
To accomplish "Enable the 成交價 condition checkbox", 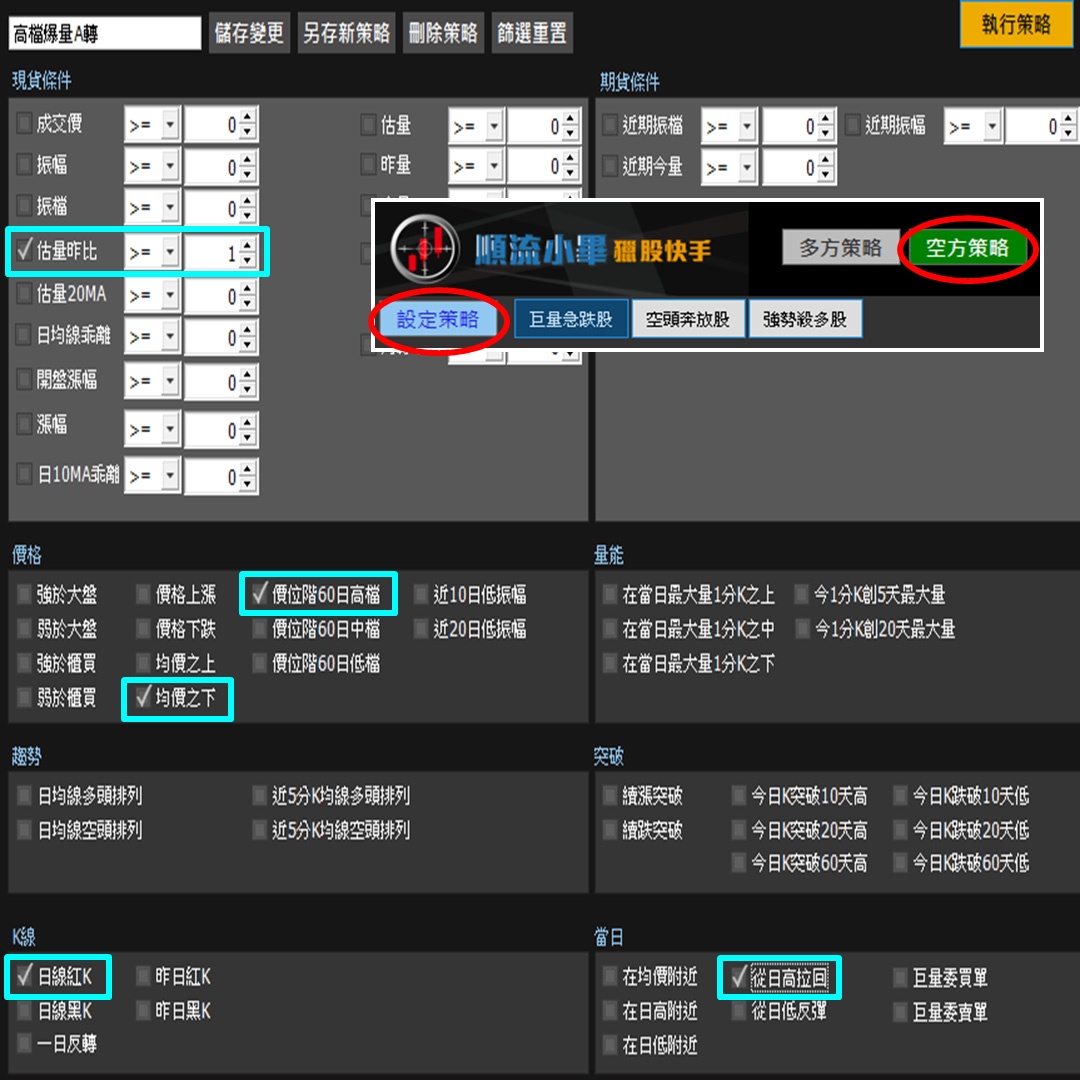I will (24, 123).
